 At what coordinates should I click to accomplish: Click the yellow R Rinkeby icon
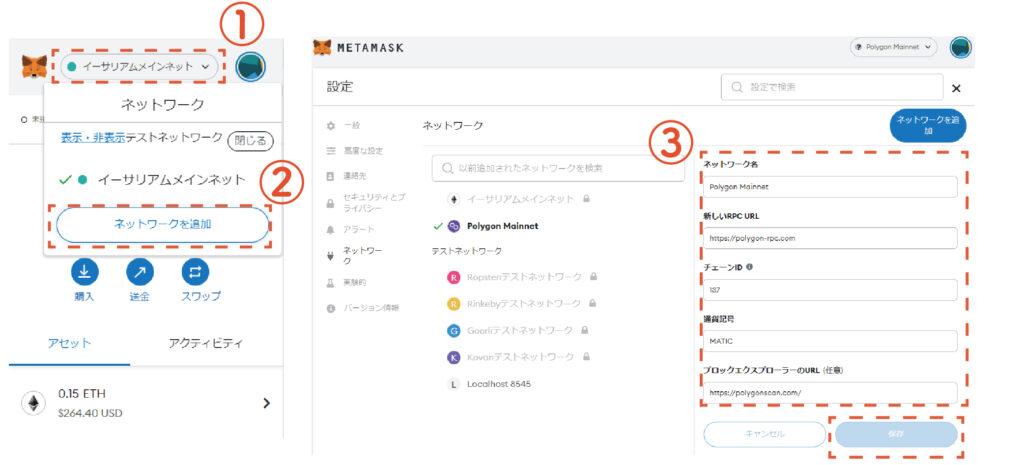pyautogui.click(x=453, y=304)
